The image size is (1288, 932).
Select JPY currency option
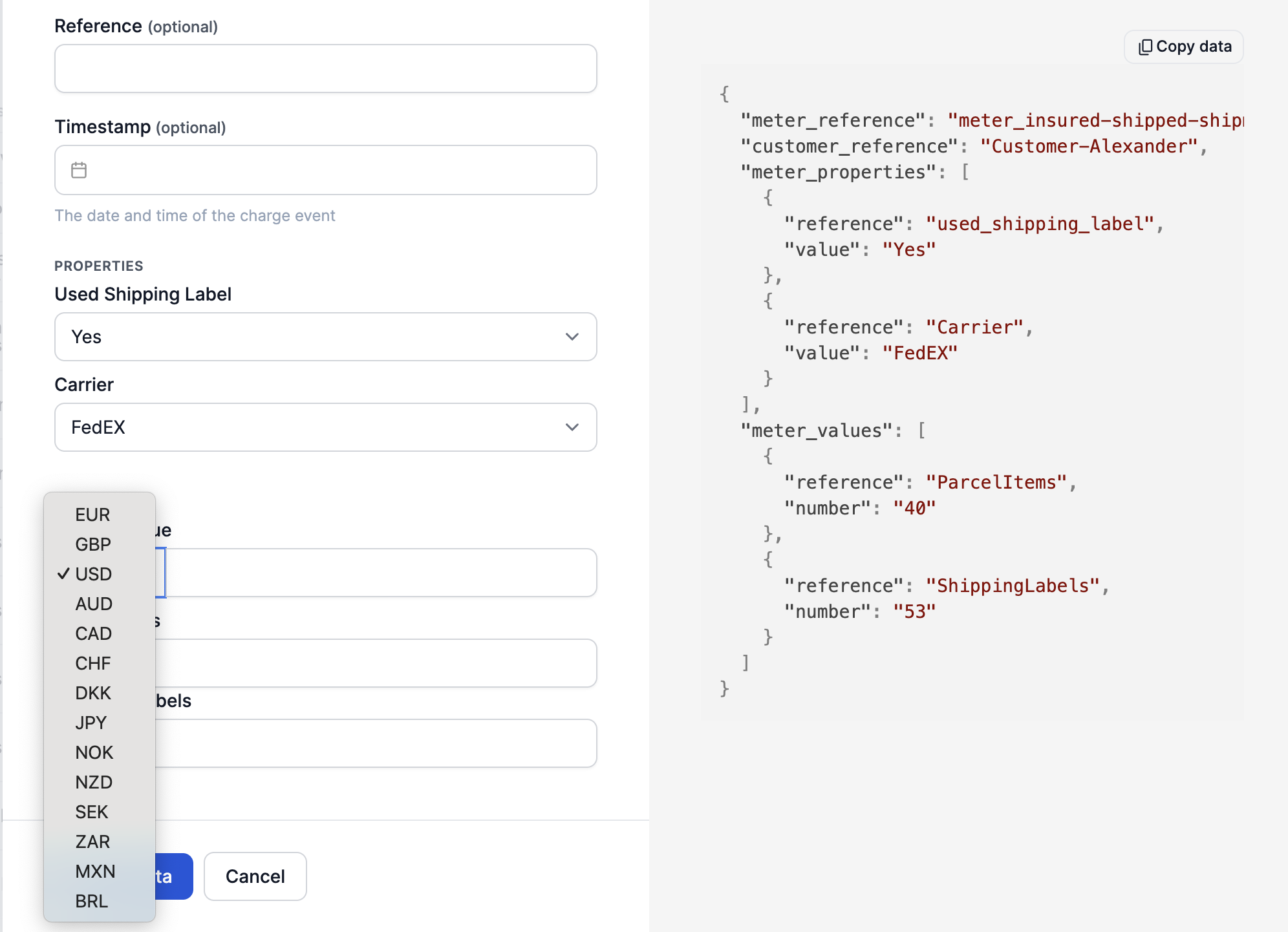coord(91,723)
